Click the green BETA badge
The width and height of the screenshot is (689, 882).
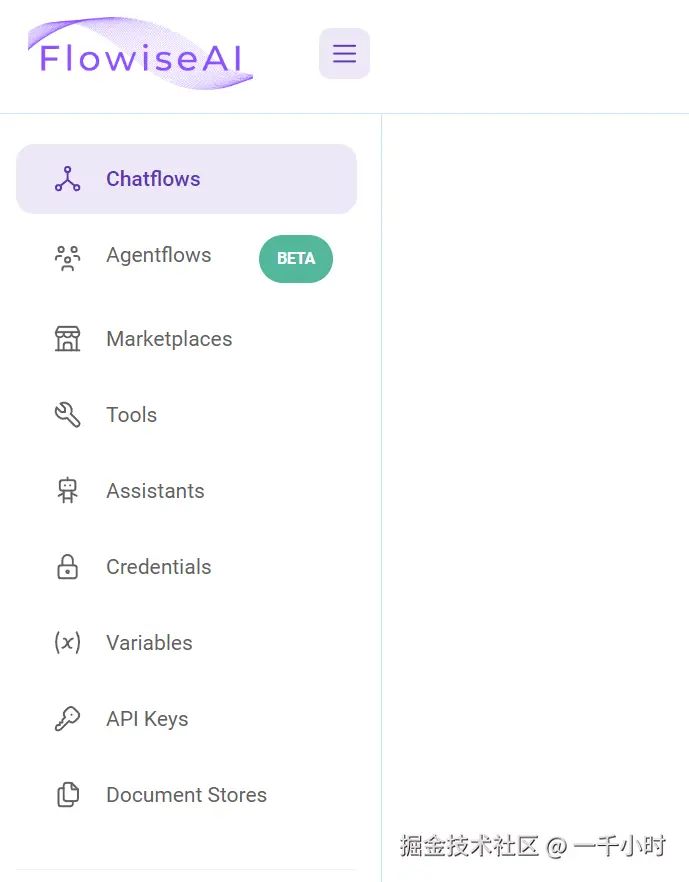(296, 259)
